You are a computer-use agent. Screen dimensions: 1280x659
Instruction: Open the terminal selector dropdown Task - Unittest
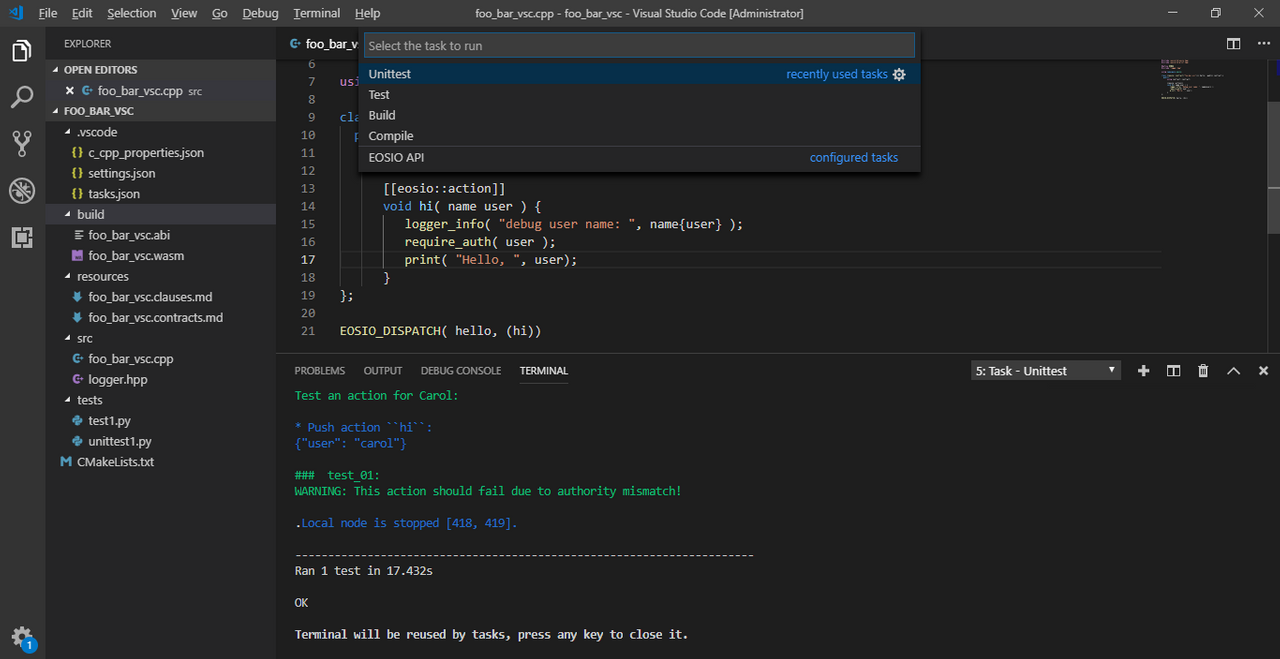click(x=1045, y=371)
